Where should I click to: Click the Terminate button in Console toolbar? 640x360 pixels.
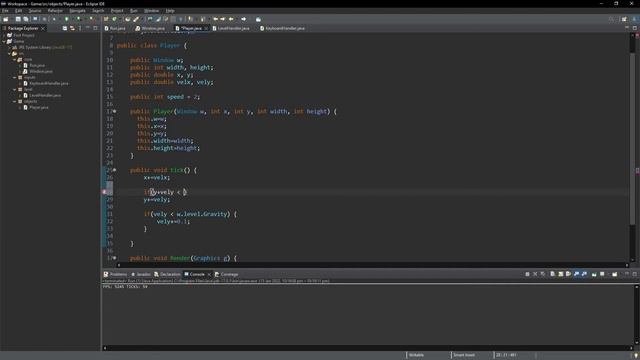pos(527,274)
